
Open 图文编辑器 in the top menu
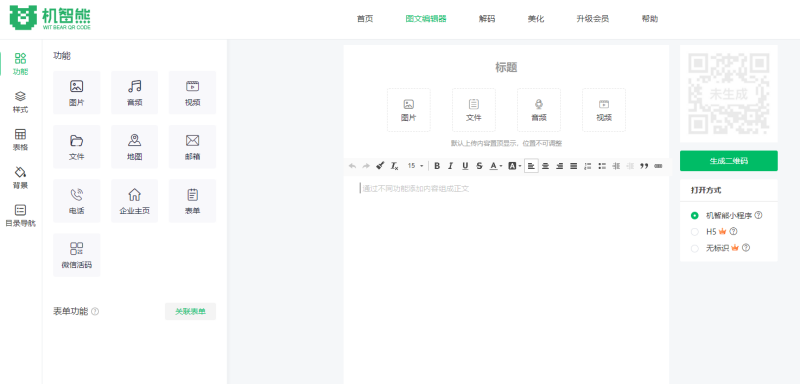[x=426, y=19]
